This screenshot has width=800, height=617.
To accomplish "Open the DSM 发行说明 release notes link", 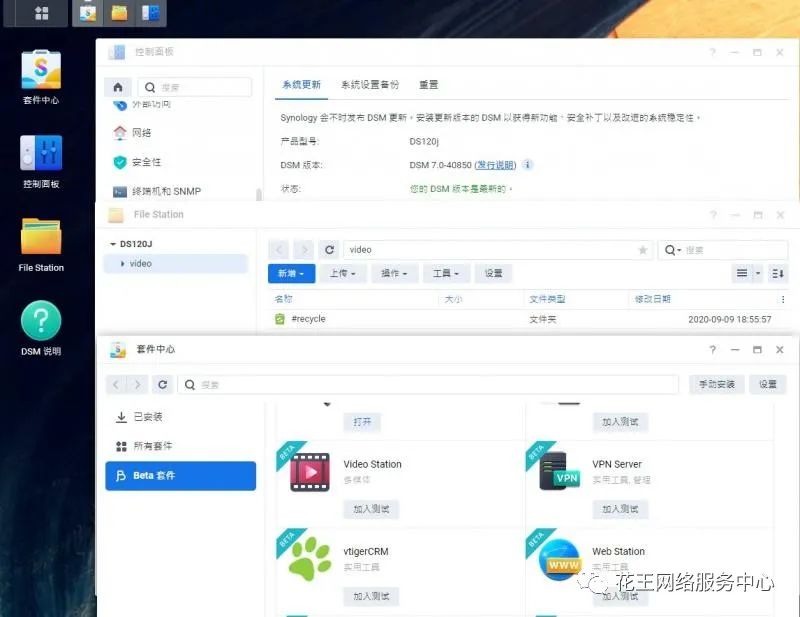I will click(x=495, y=165).
